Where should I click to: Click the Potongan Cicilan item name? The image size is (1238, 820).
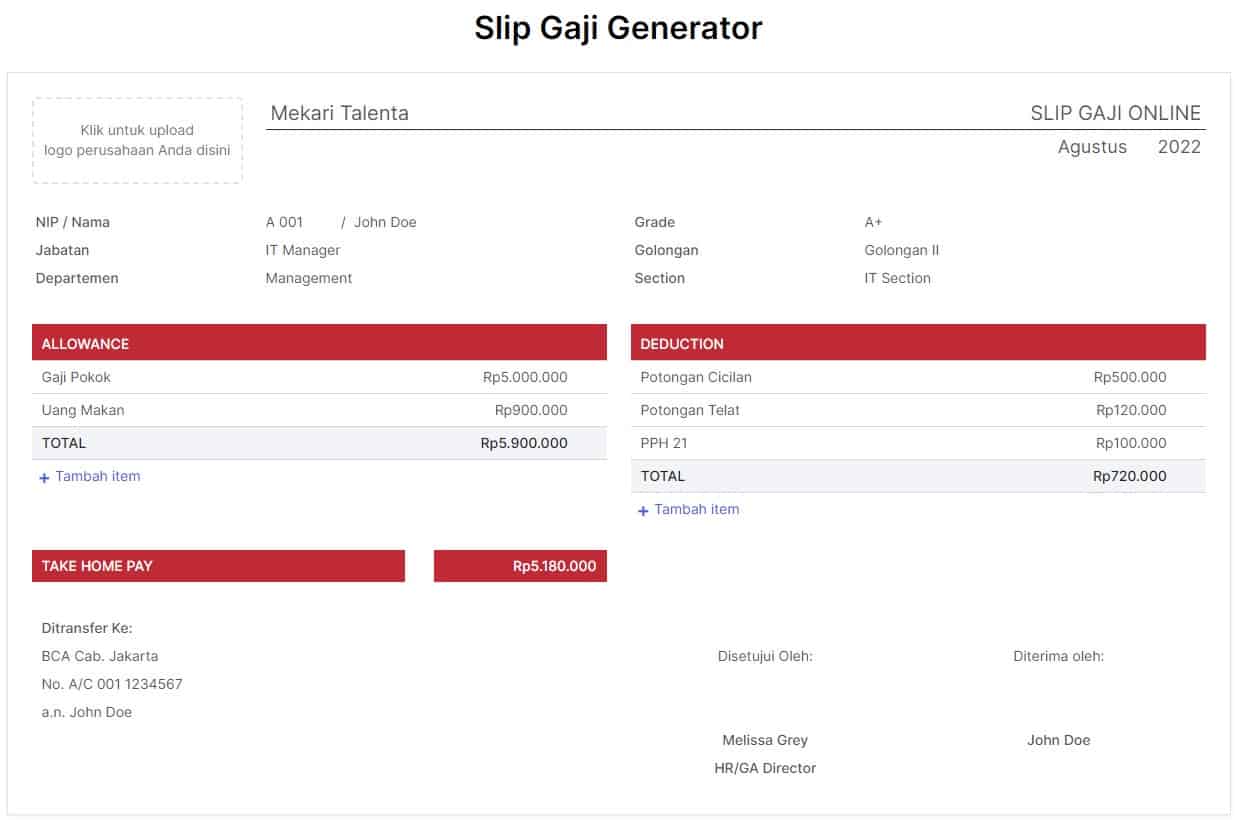coord(696,377)
